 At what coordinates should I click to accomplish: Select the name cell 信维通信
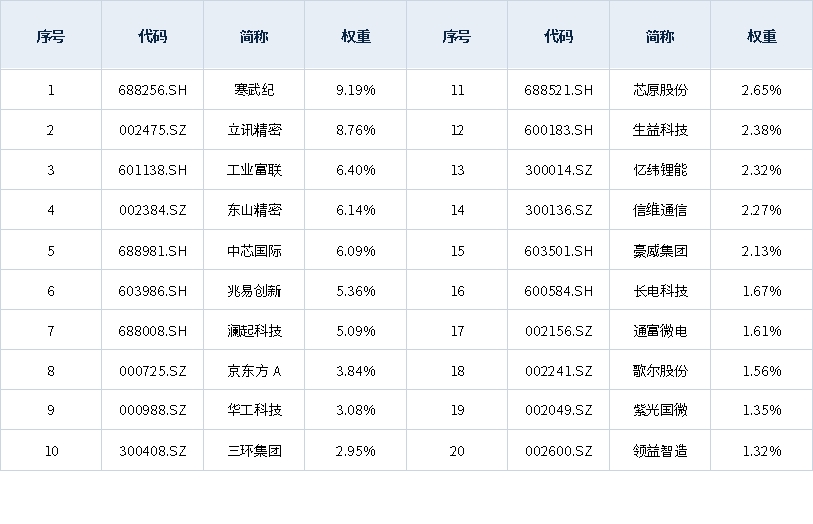660,210
